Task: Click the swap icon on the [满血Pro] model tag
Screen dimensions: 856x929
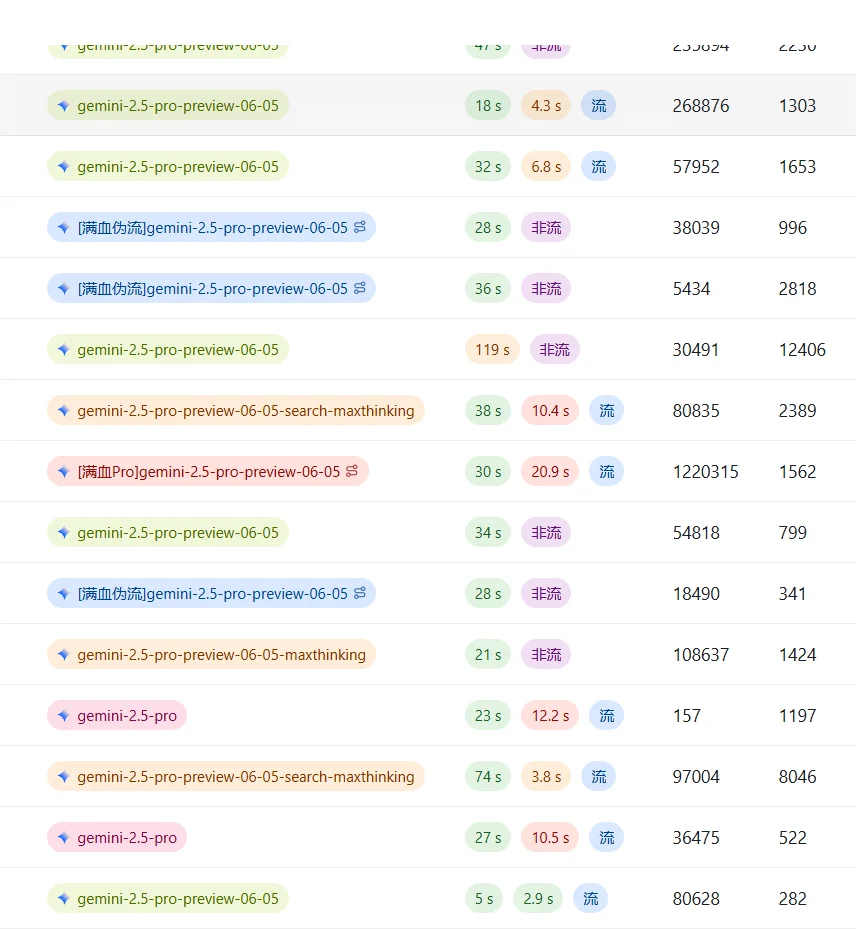Action: point(352,471)
